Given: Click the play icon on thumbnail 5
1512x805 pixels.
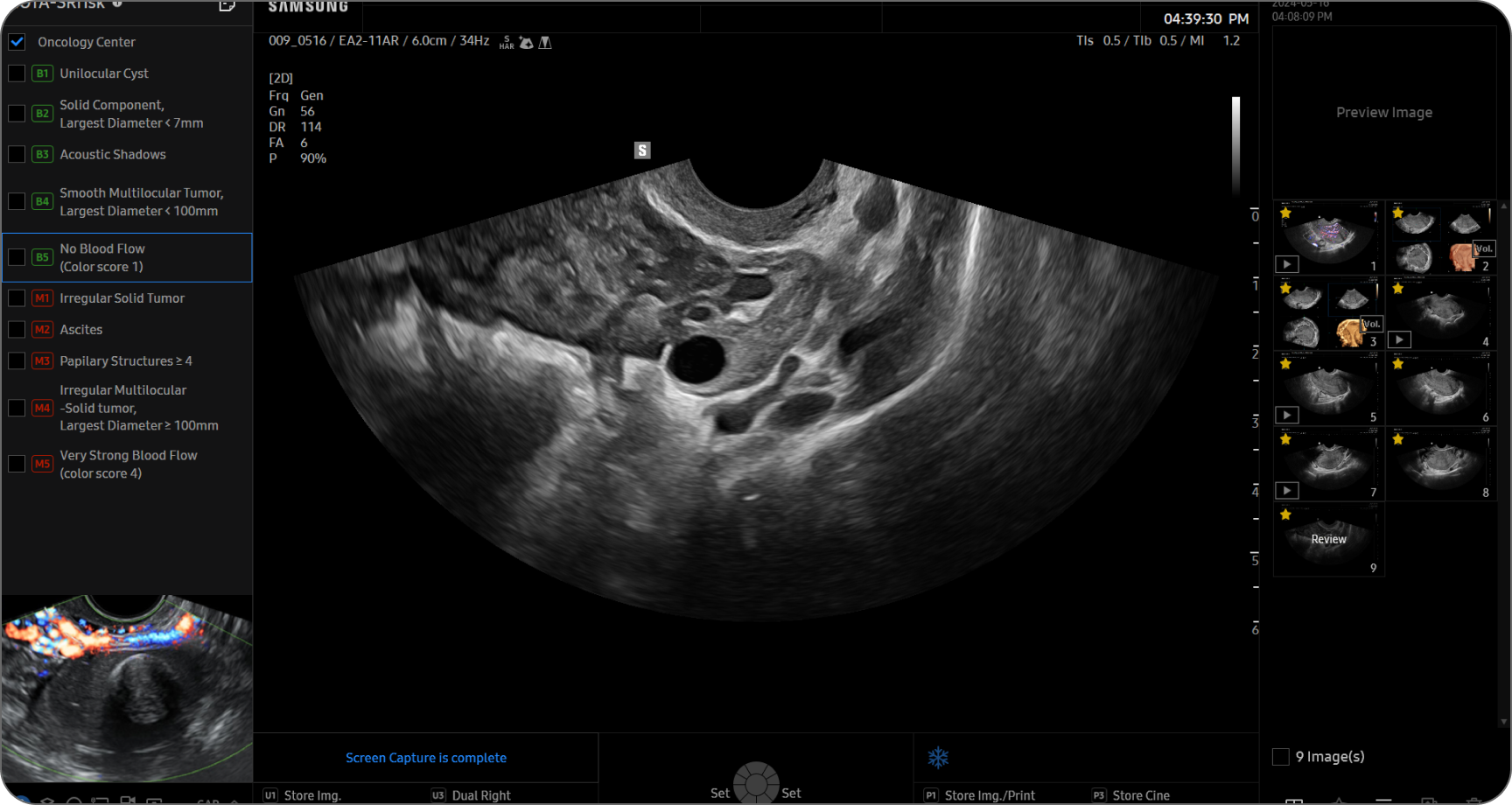Looking at the screenshot, I should [1286, 416].
